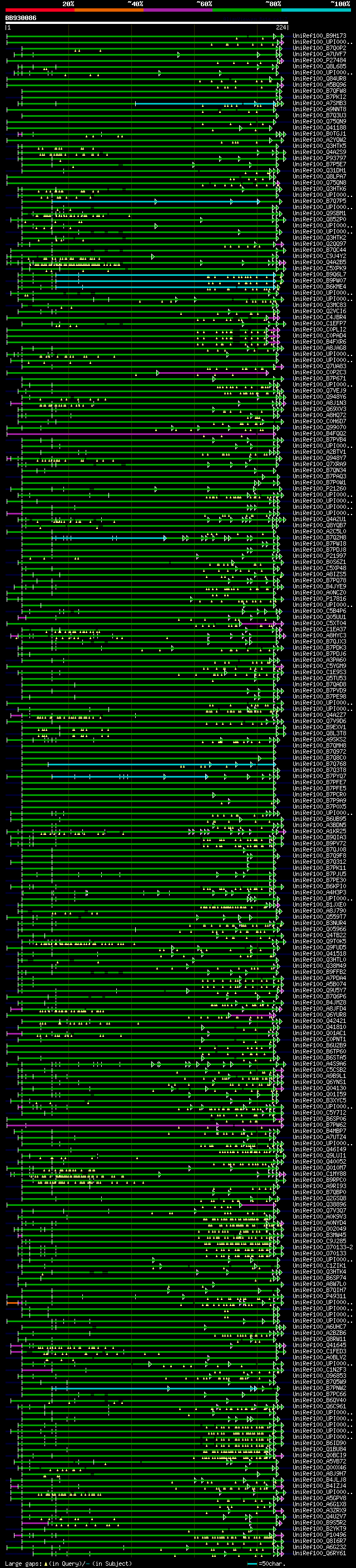Select hit UniRef100_B7P5E7
356x1568 pixels.
tap(319, 164)
